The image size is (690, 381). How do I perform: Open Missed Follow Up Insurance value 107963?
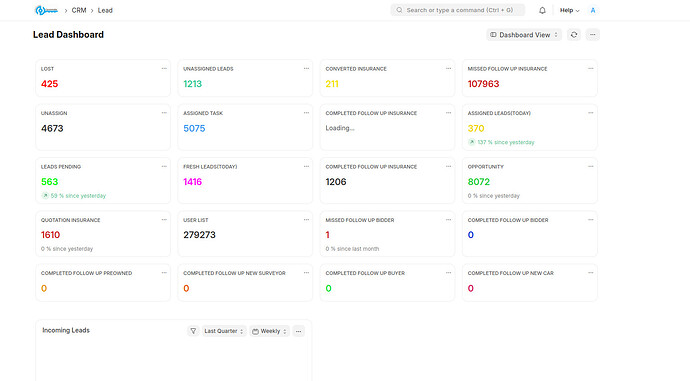tap(483, 84)
